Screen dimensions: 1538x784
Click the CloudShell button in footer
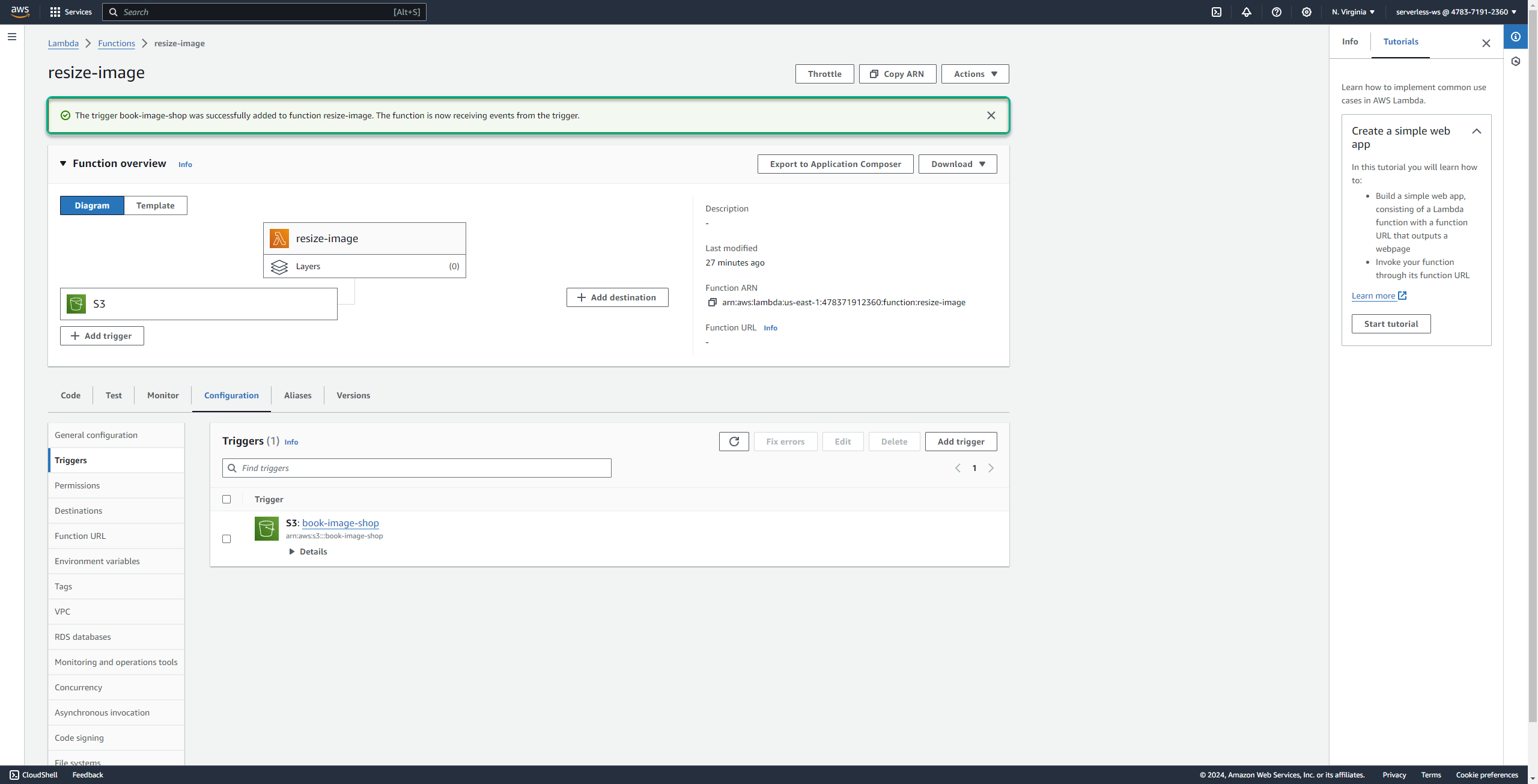(x=34, y=775)
